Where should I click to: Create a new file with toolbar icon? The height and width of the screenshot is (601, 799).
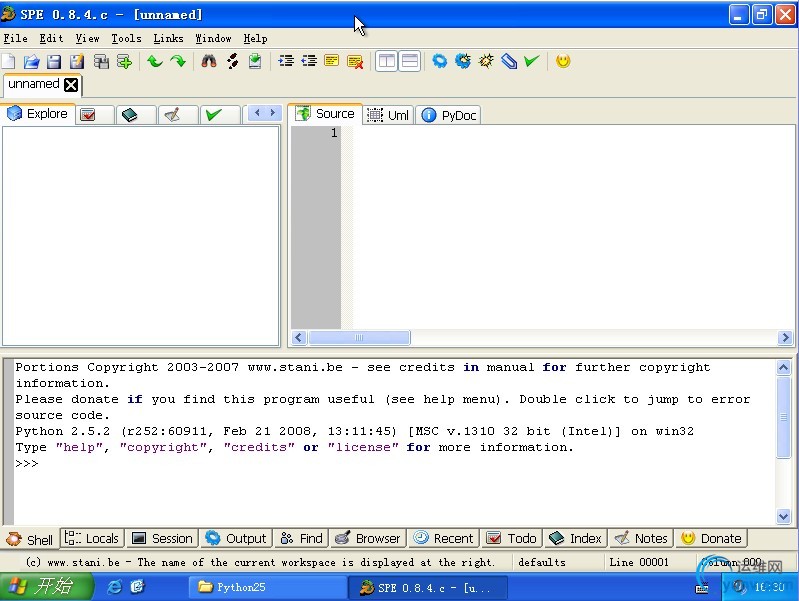pyautogui.click(x=8, y=62)
